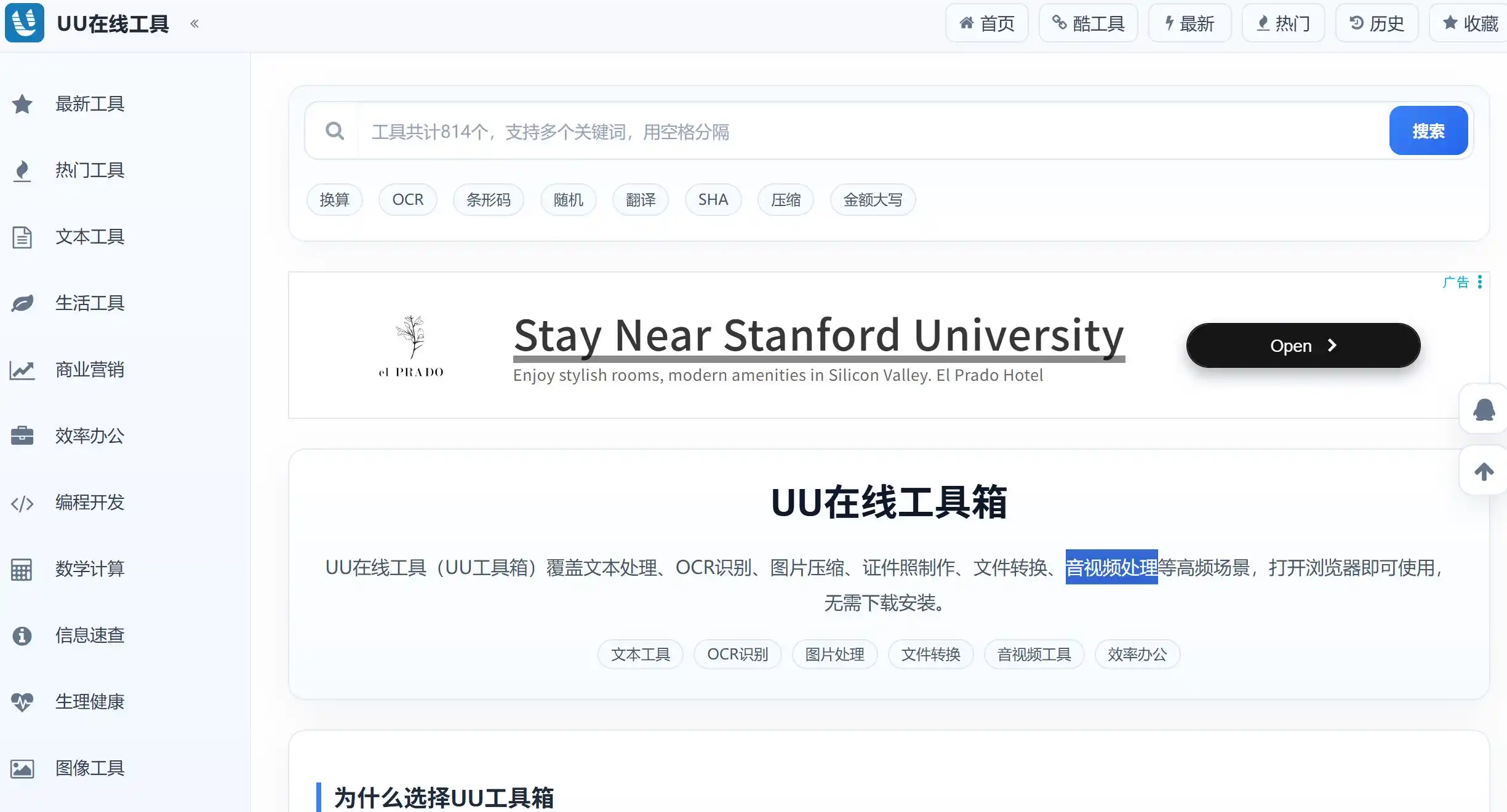
Task: Click the black Open button in ad
Action: coord(1303,346)
